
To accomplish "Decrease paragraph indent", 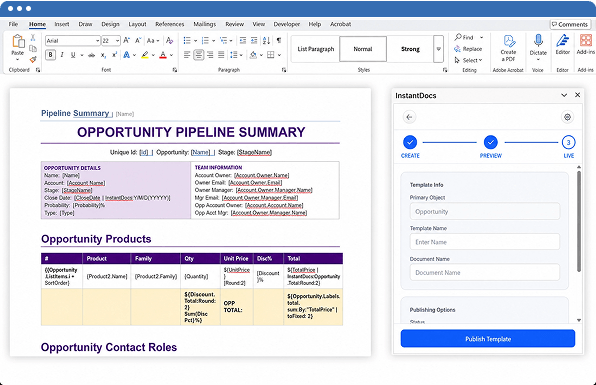I will (243, 40).
